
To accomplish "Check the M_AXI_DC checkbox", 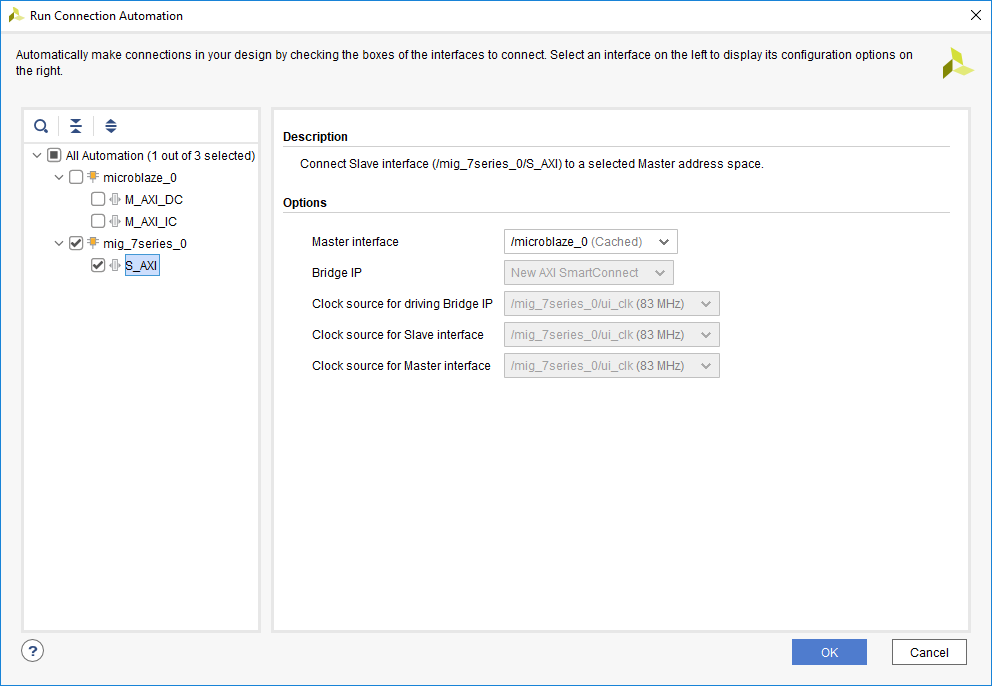I will tap(98, 199).
